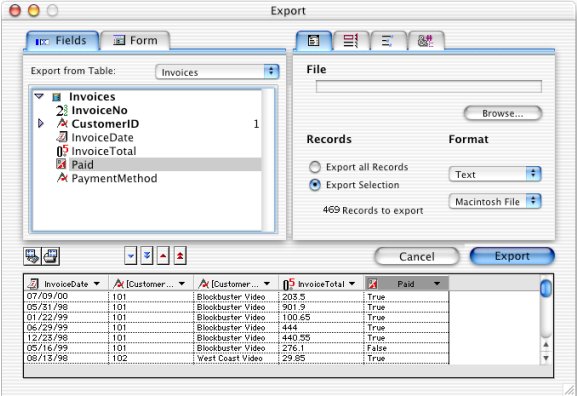Open the second options tab with red lines icon
Image resolution: width=577 pixels, height=396 pixels.
click(351, 40)
